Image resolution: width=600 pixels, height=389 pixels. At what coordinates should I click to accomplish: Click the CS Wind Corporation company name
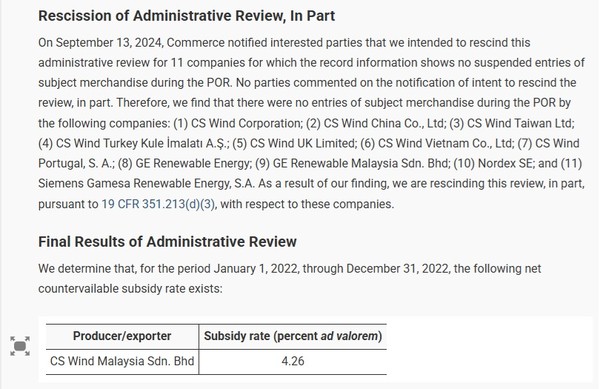tap(246, 123)
